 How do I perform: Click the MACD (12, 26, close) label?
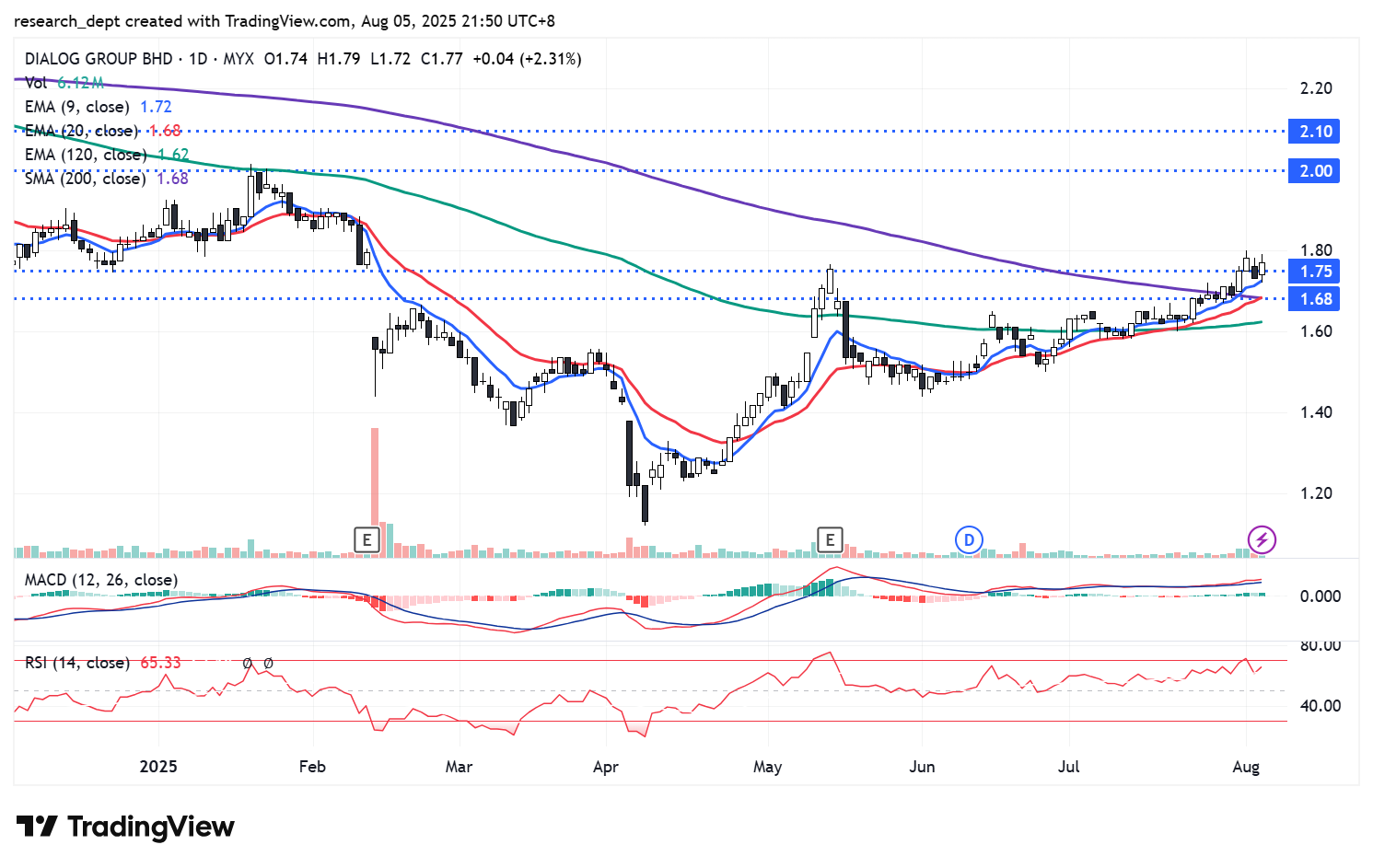[101, 580]
